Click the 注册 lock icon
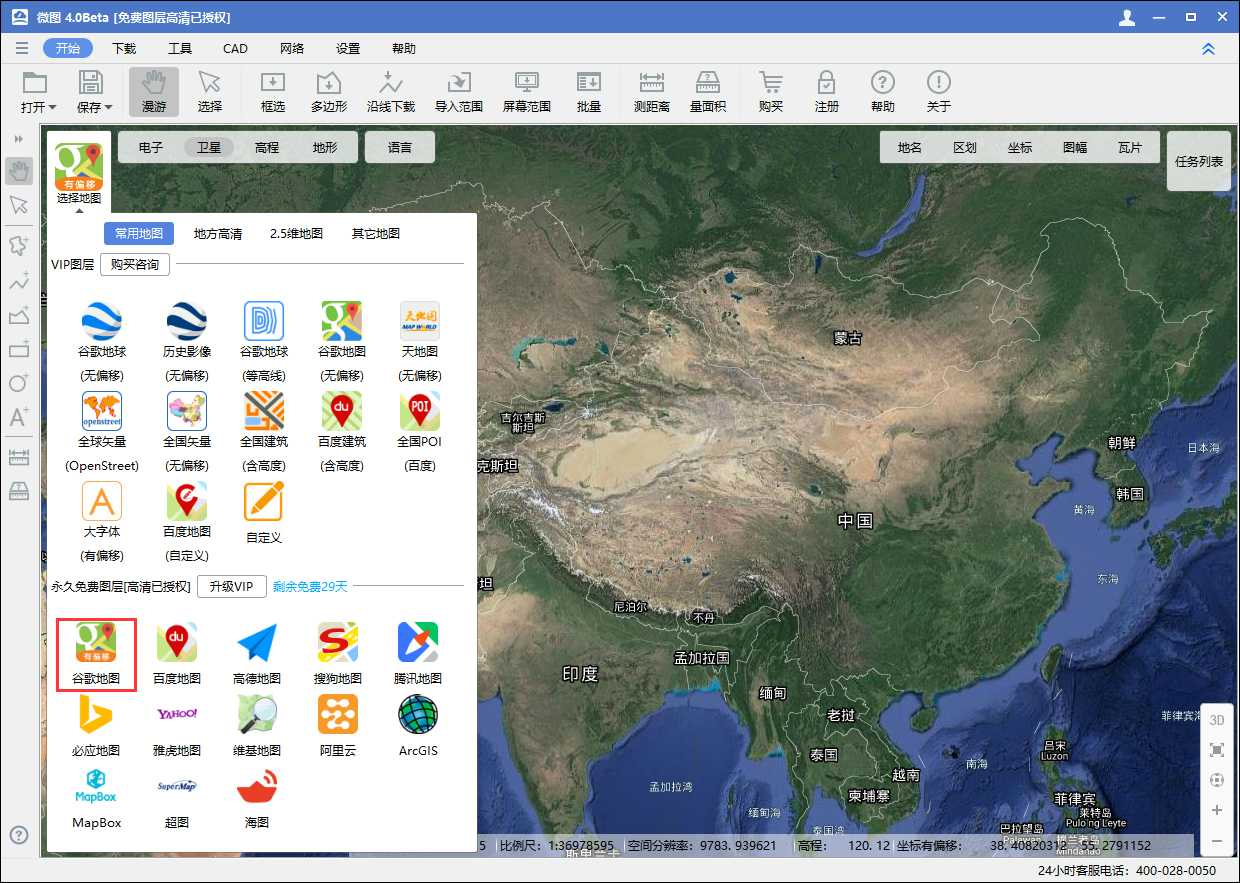This screenshot has width=1240, height=883. tap(827, 92)
